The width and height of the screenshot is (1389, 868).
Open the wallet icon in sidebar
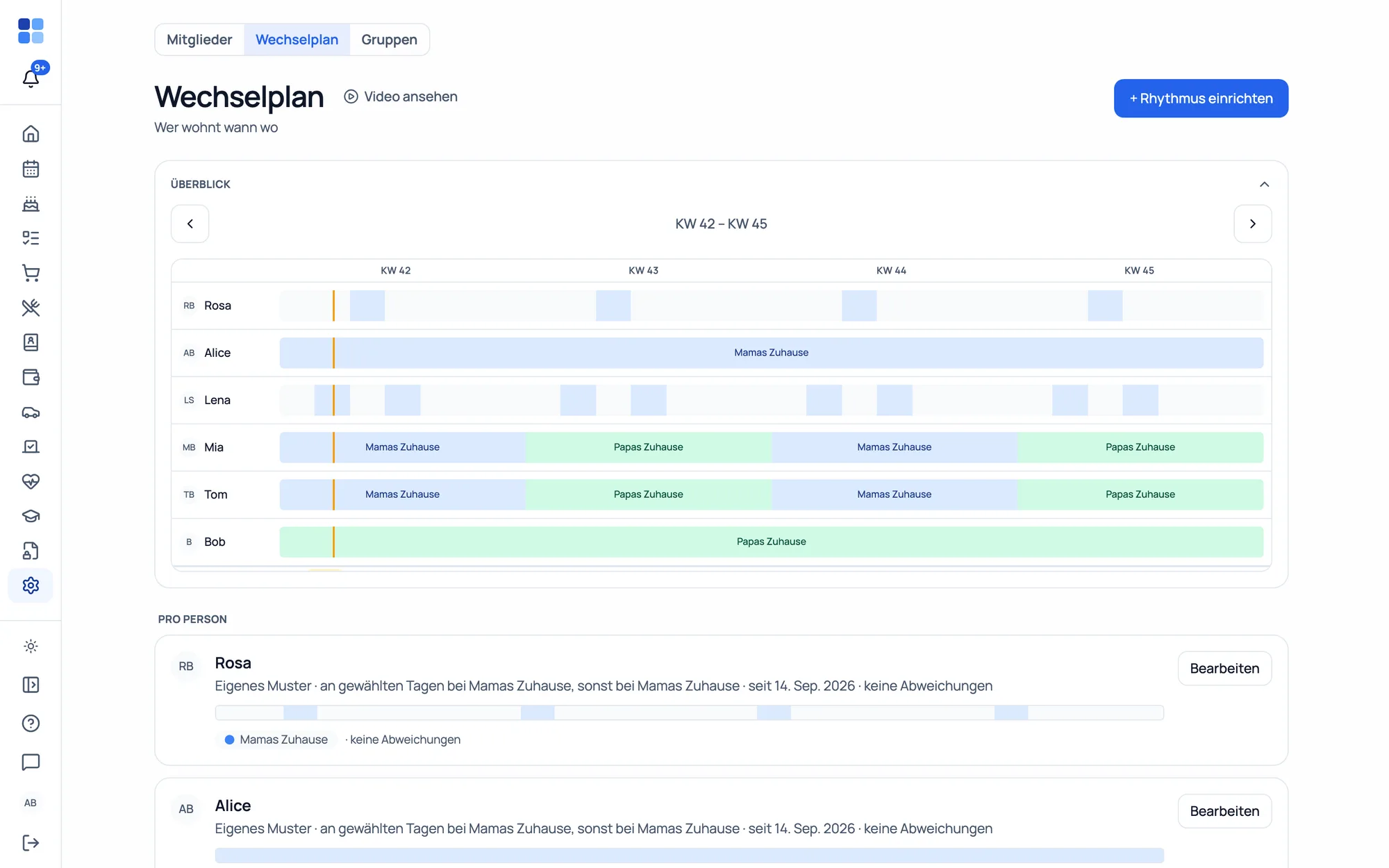point(31,377)
